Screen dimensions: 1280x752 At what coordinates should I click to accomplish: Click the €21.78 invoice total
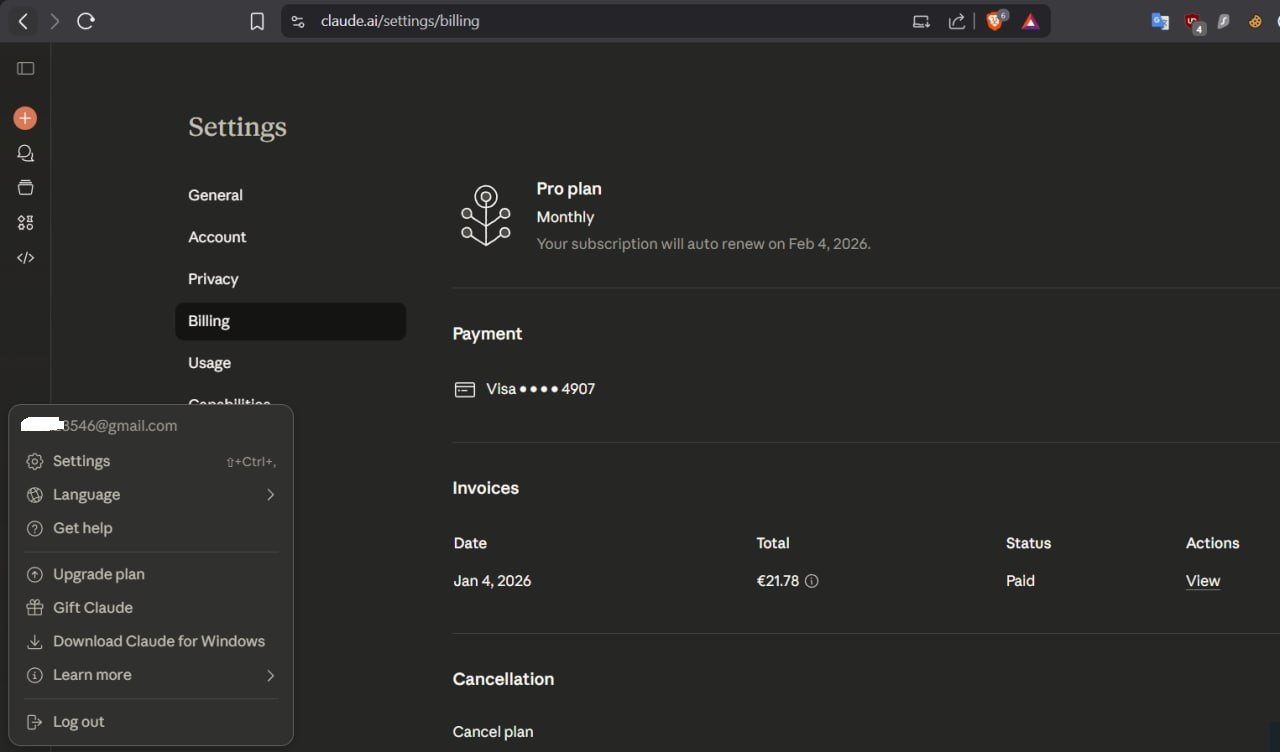tap(778, 581)
